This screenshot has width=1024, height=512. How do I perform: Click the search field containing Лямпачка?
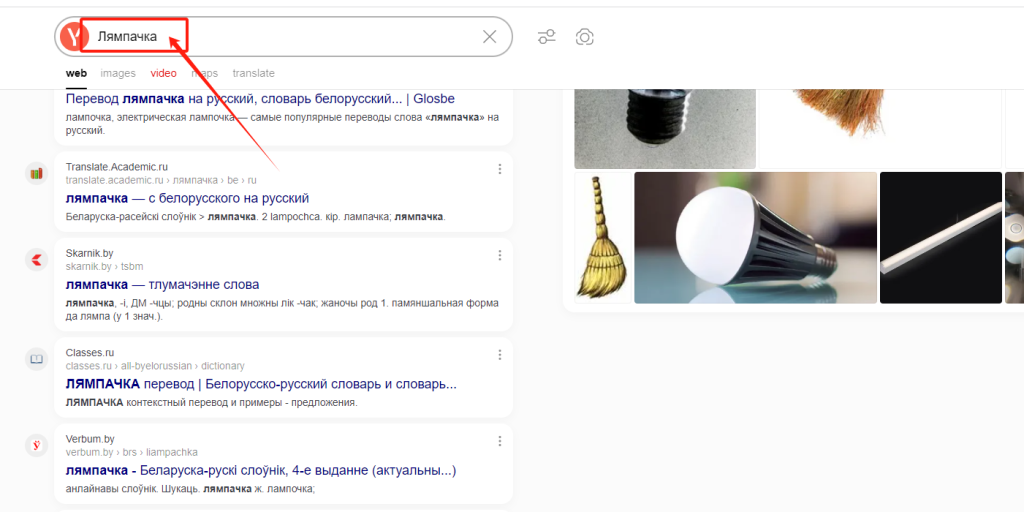coord(284,37)
